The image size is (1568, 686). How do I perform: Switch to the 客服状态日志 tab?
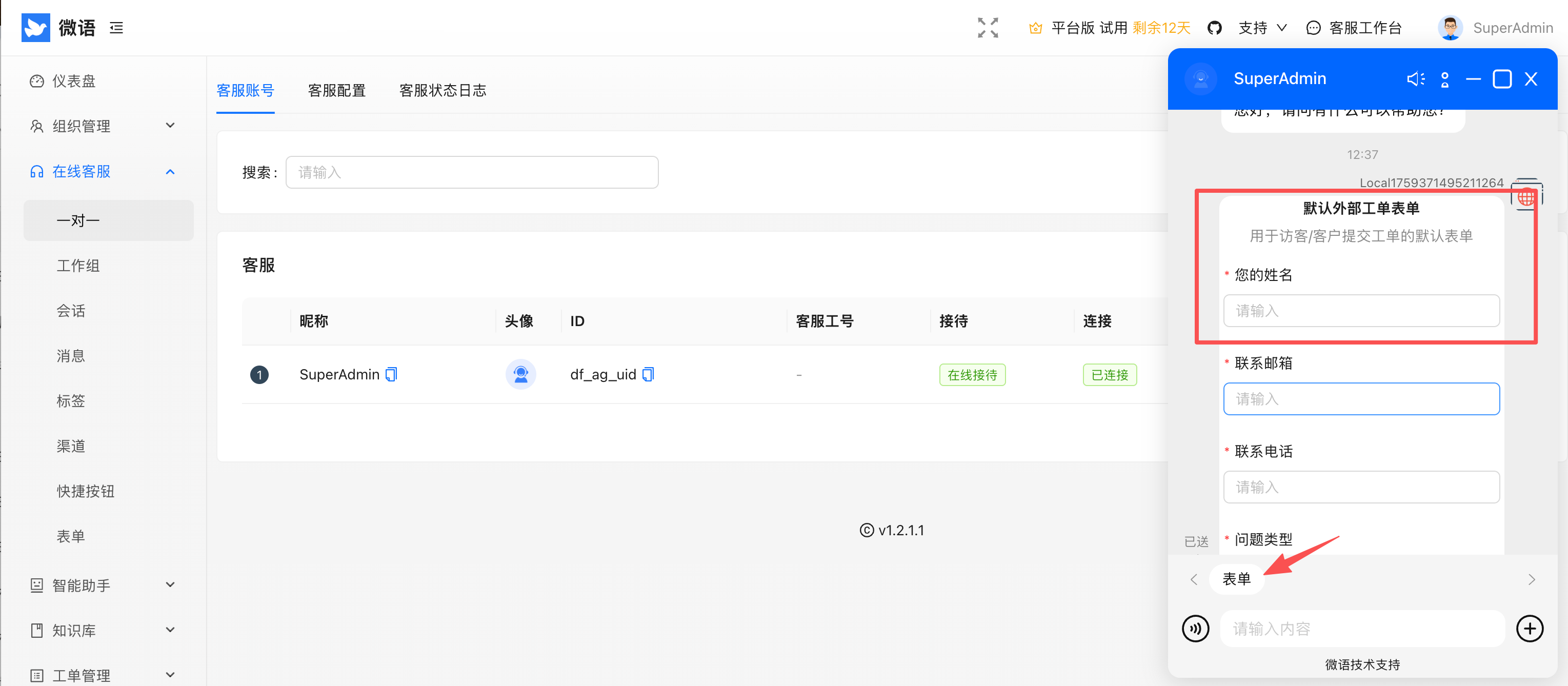click(443, 90)
